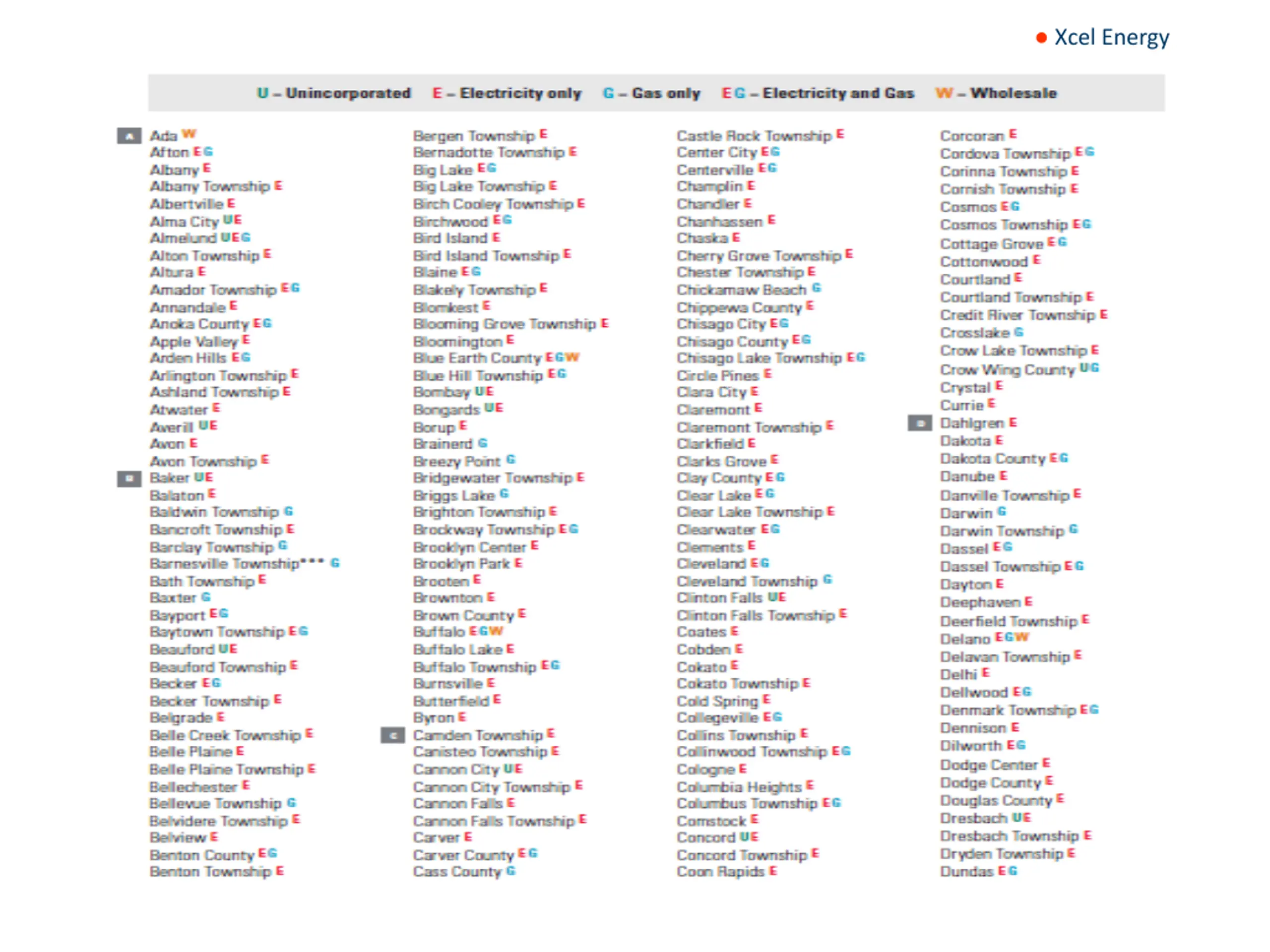Viewport: 1270px width, 952px height.
Task: Click the green U Unincorporated legend symbol
Action: pos(262,93)
